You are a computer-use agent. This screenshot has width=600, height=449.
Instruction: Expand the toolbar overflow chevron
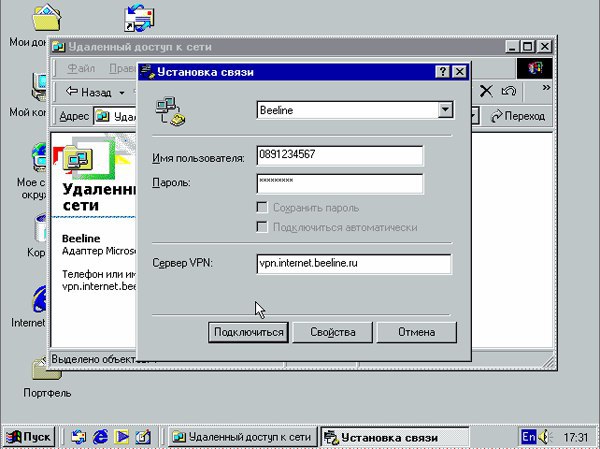[x=546, y=88]
